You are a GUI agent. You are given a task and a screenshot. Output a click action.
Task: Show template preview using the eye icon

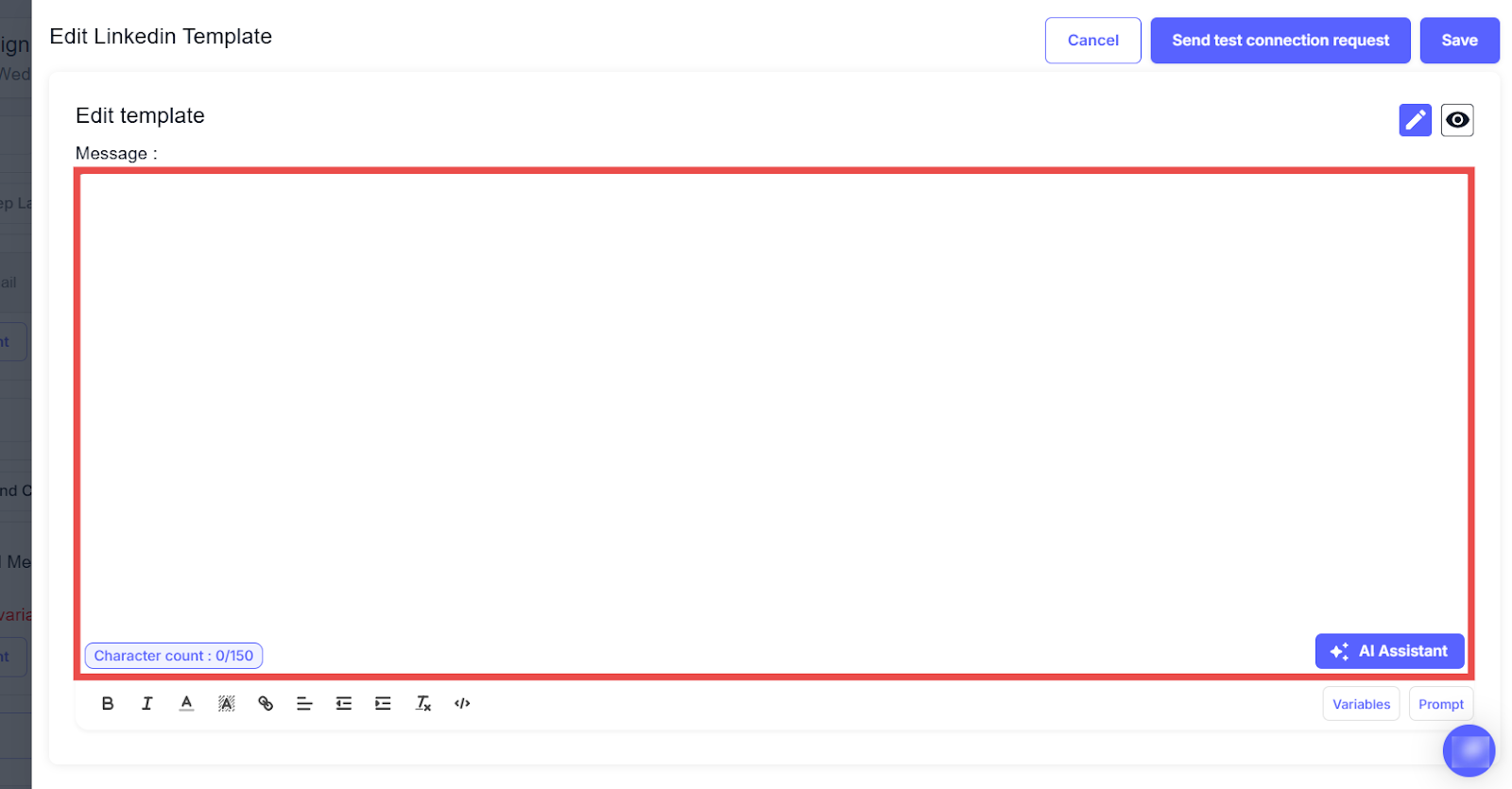coord(1456,120)
